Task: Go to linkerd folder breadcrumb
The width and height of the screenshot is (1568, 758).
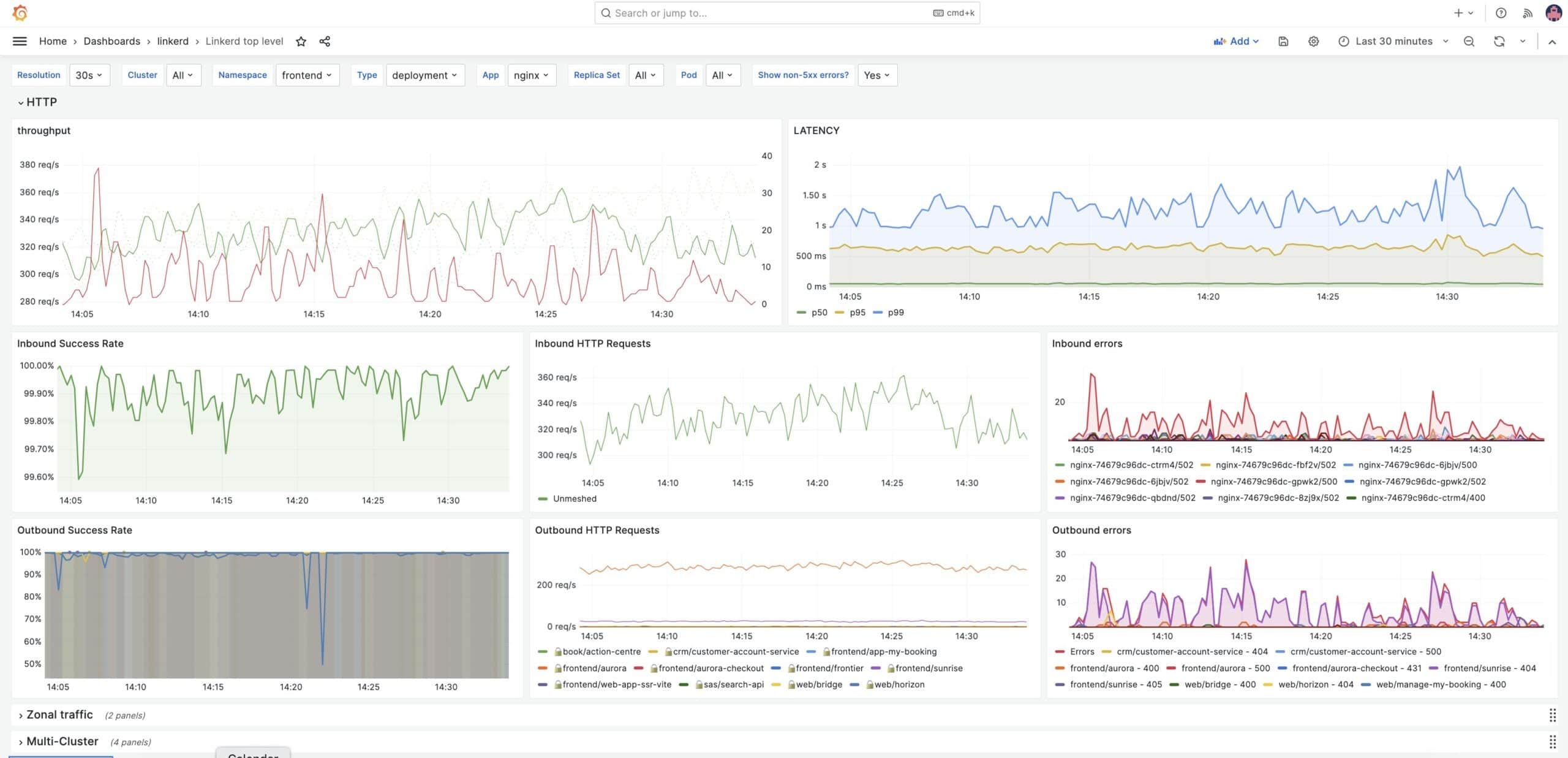Action: (173, 41)
